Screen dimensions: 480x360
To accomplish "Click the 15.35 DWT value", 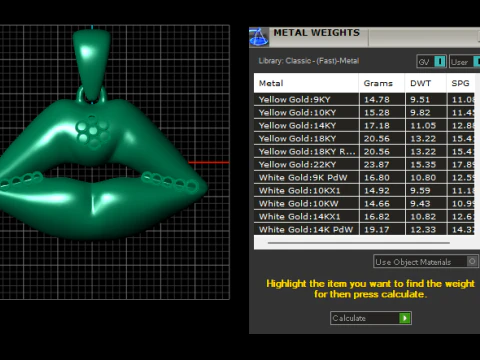I will tap(423, 164).
